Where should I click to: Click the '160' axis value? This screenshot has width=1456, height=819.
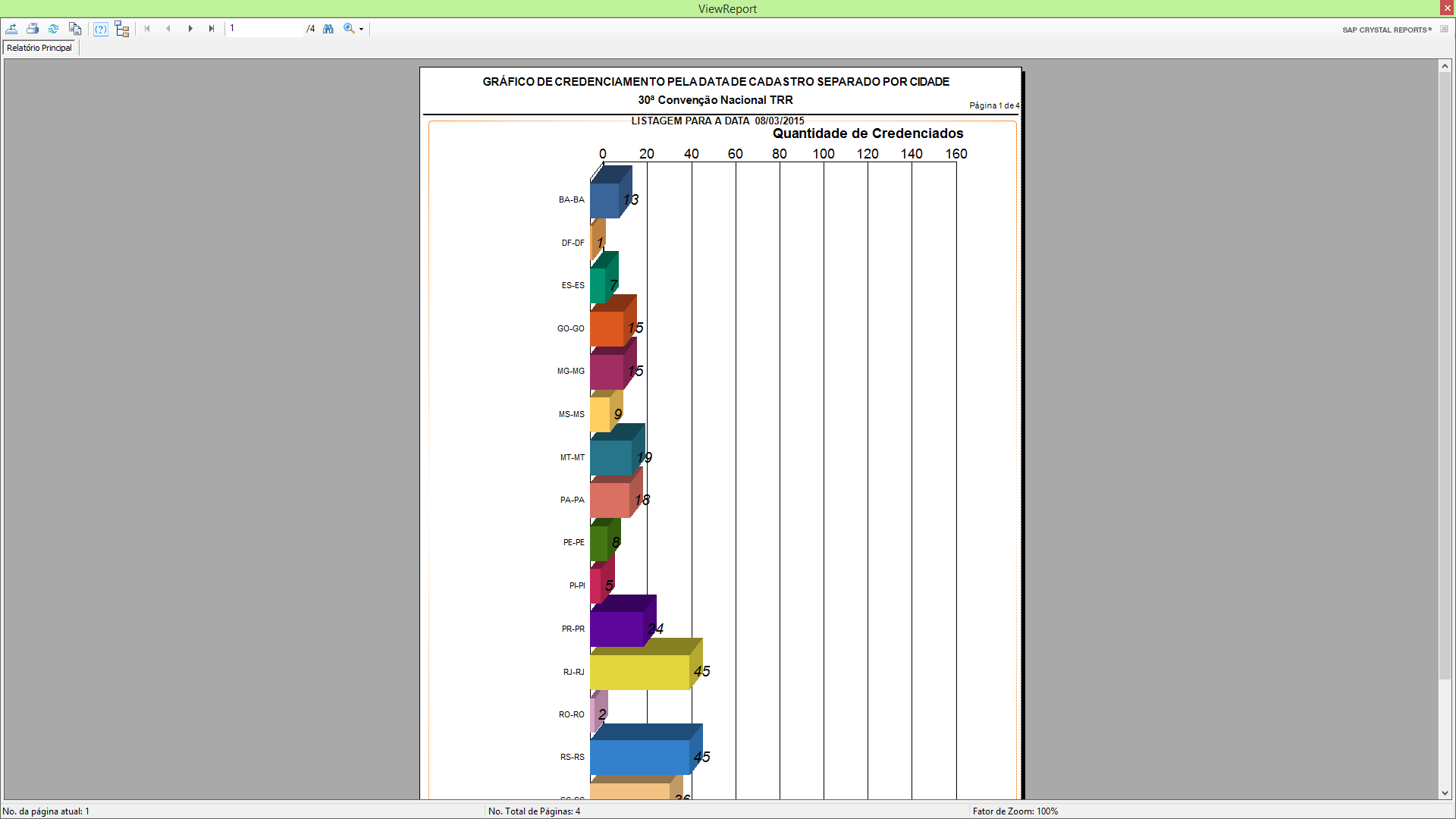pos(955,154)
